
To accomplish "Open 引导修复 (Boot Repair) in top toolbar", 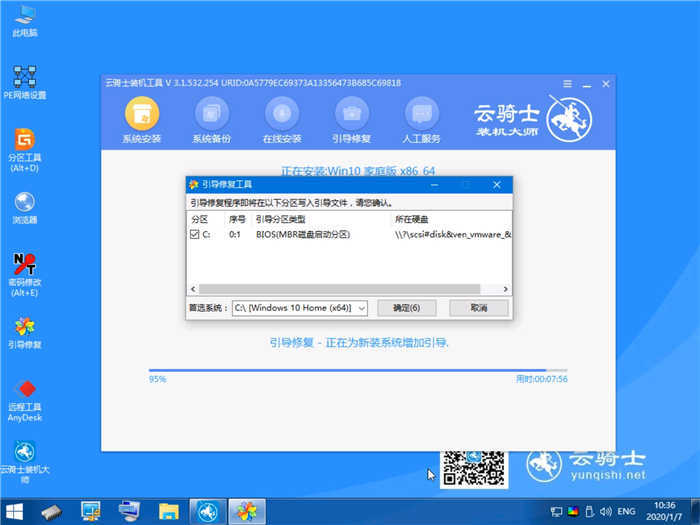I will pyautogui.click(x=351, y=112).
